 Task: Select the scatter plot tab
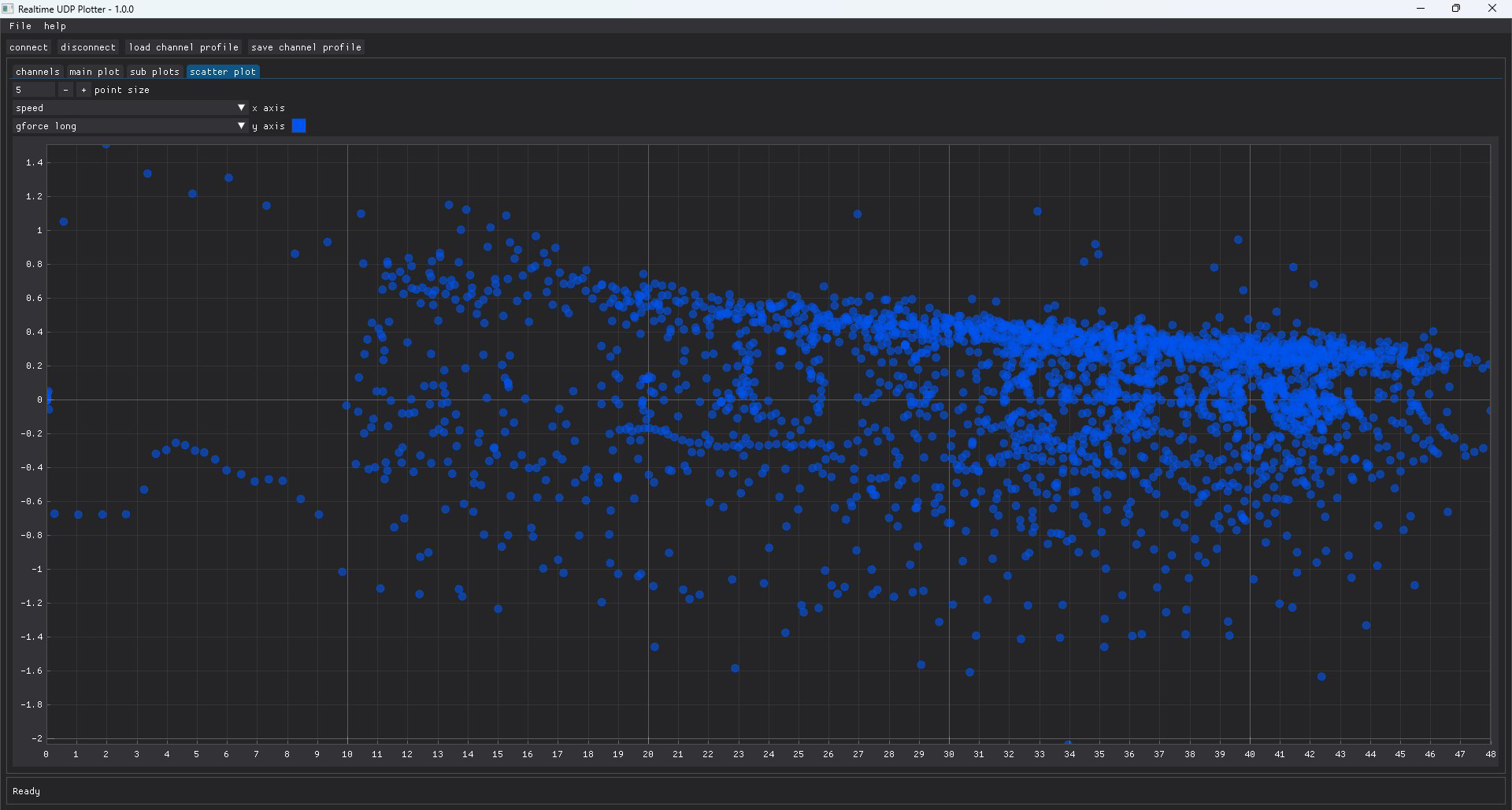[223, 72]
